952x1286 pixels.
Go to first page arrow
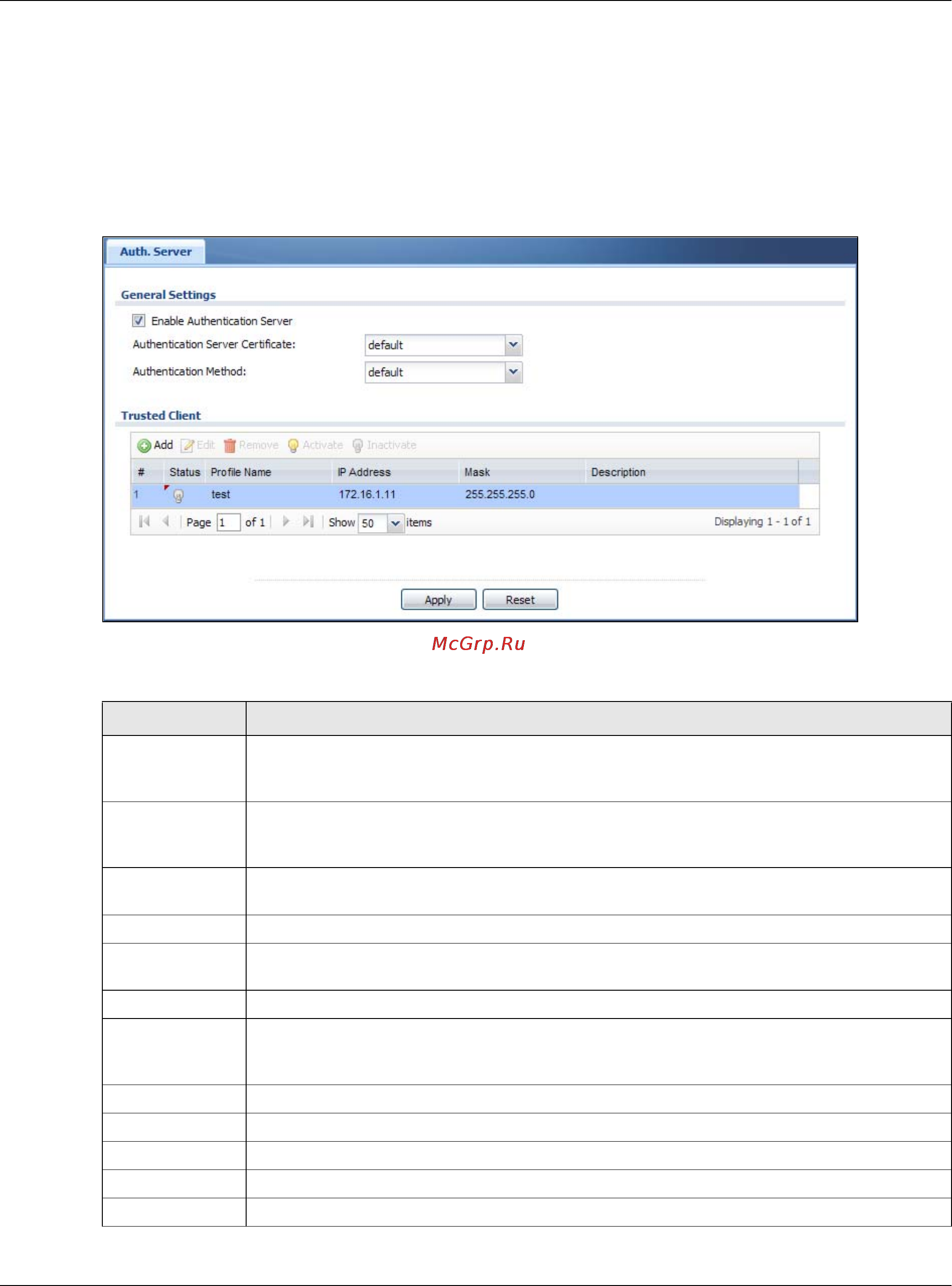[144, 522]
